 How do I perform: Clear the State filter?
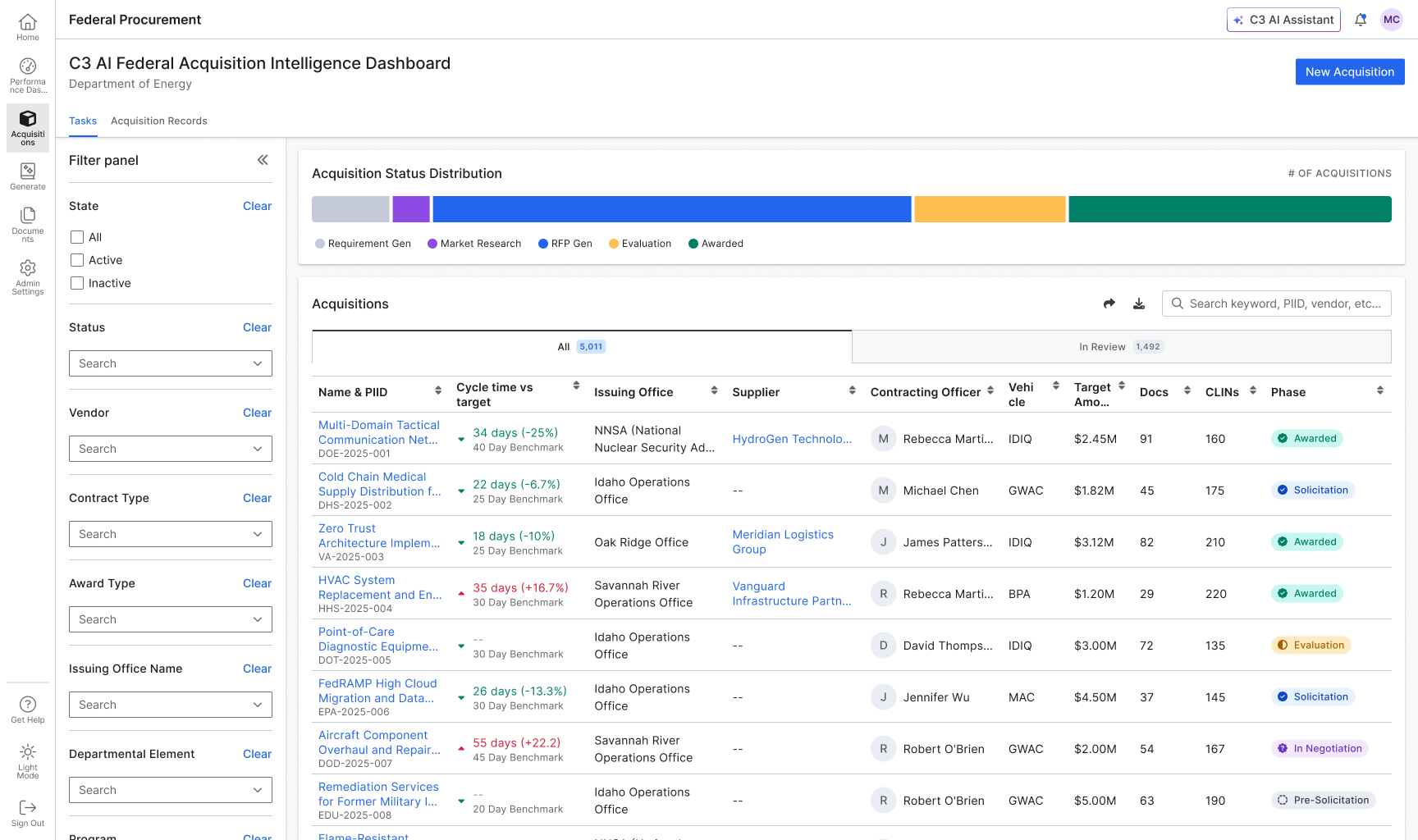[x=257, y=206]
